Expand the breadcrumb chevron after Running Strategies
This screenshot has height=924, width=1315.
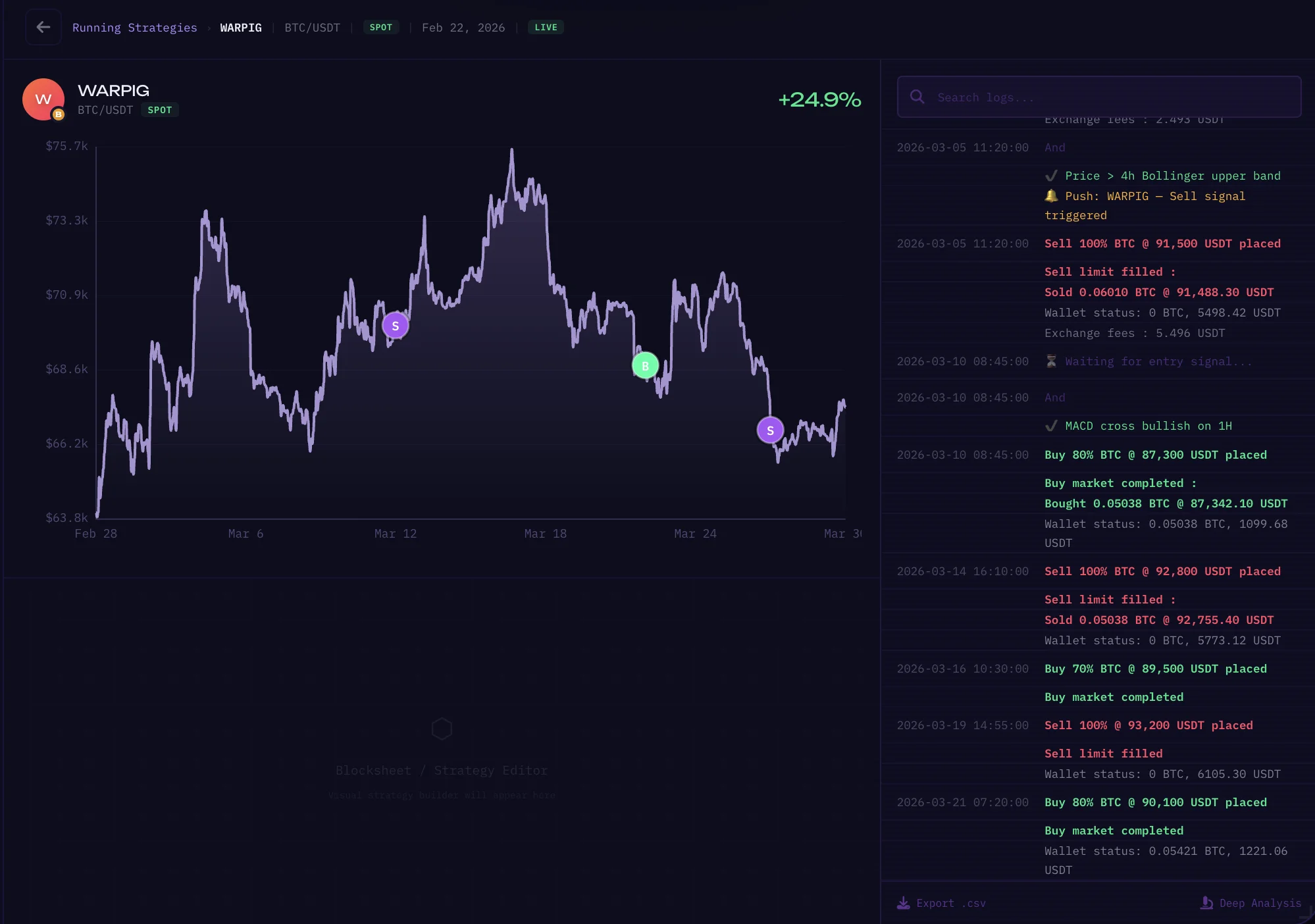coord(209,28)
